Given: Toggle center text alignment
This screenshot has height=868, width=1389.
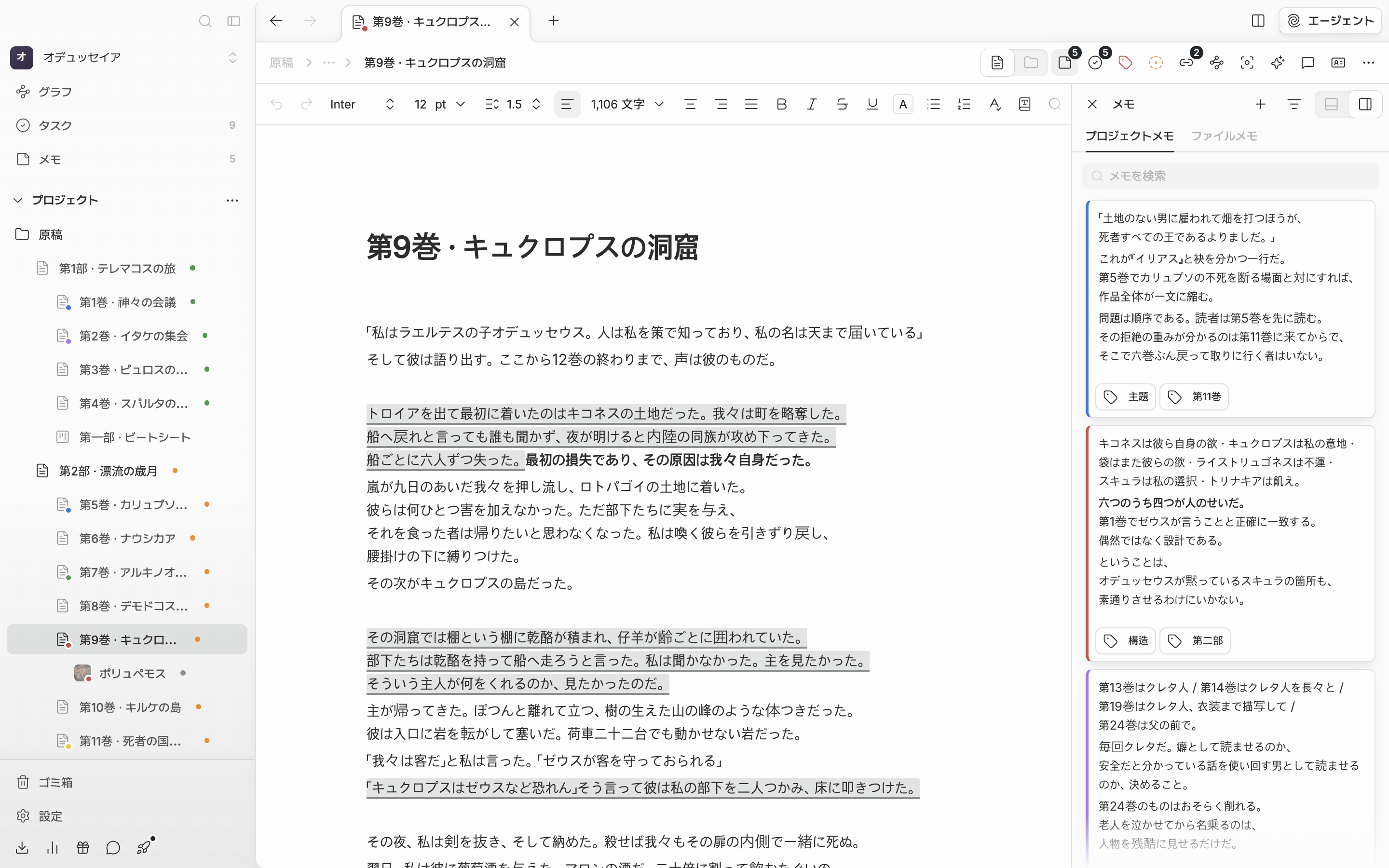Looking at the screenshot, I should coord(690,105).
